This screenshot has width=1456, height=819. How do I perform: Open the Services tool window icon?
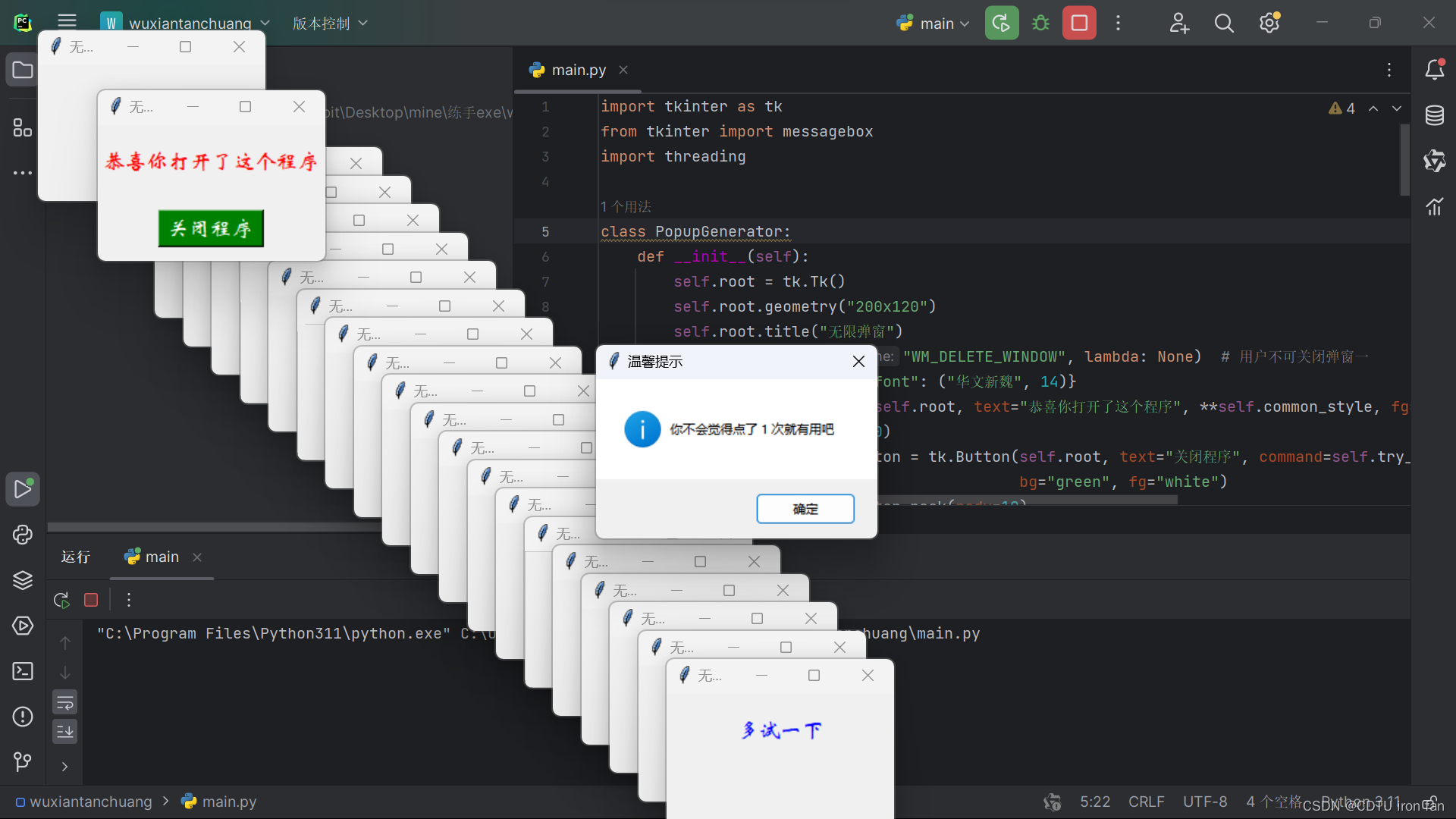pyautogui.click(x=23, y=626)
